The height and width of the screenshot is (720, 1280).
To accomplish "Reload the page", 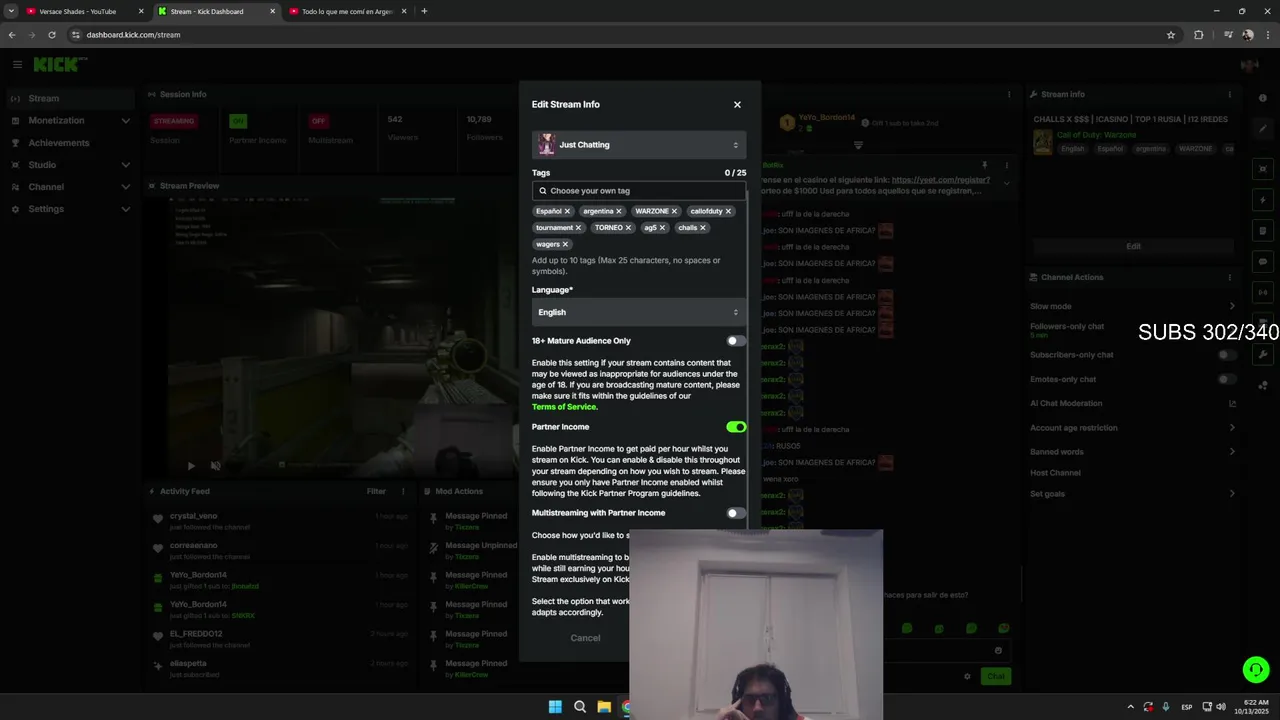I will (x=52, y=35).
